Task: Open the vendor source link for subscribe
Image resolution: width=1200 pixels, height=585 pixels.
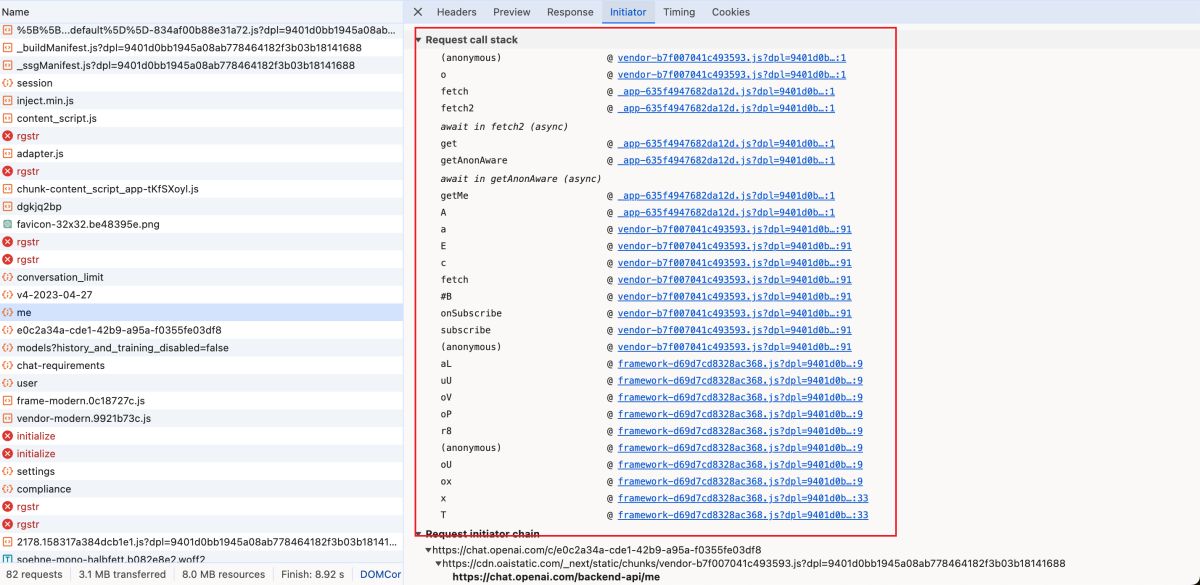Action: coord(735,330)
